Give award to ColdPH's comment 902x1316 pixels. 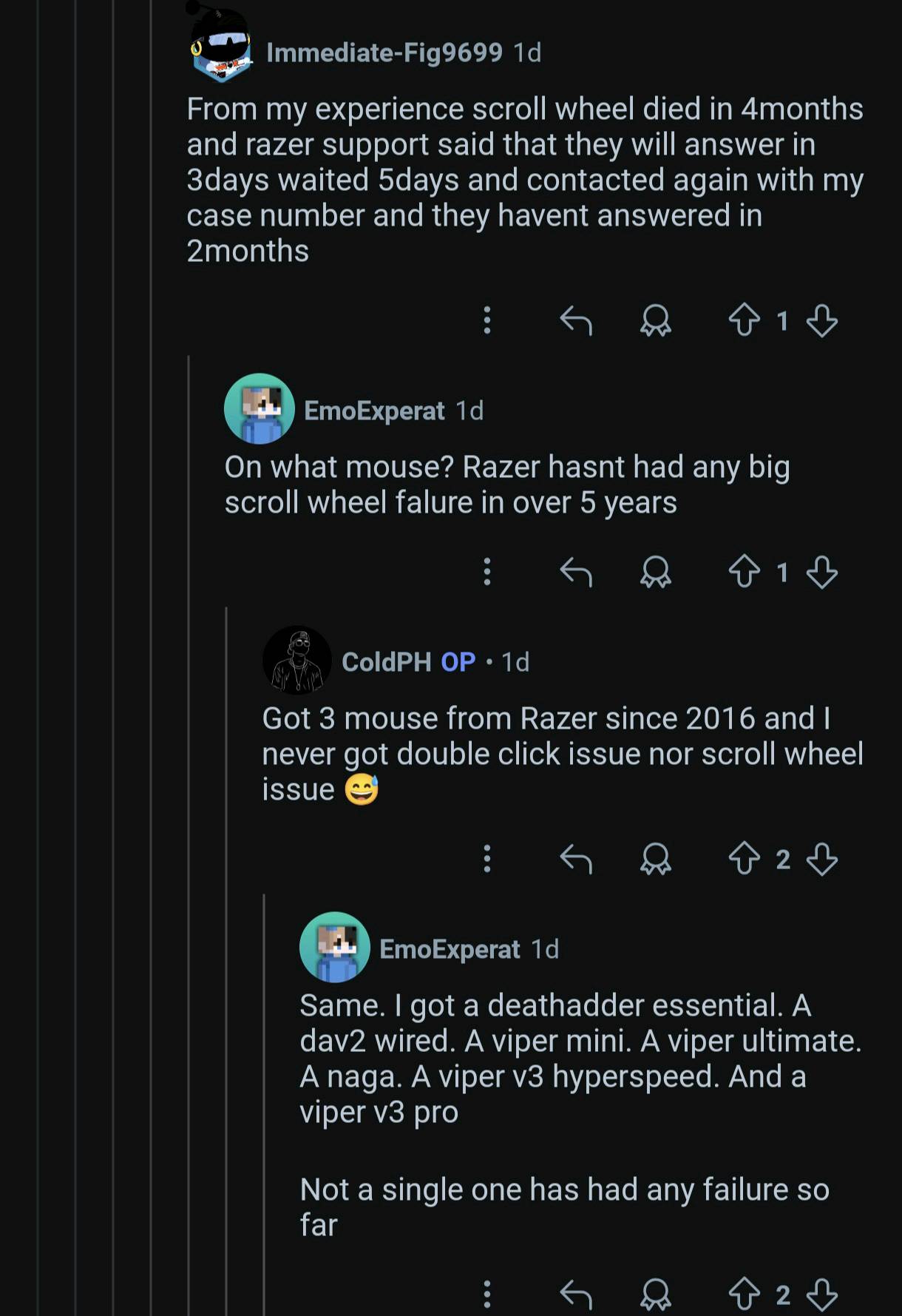tap(655, 859)
